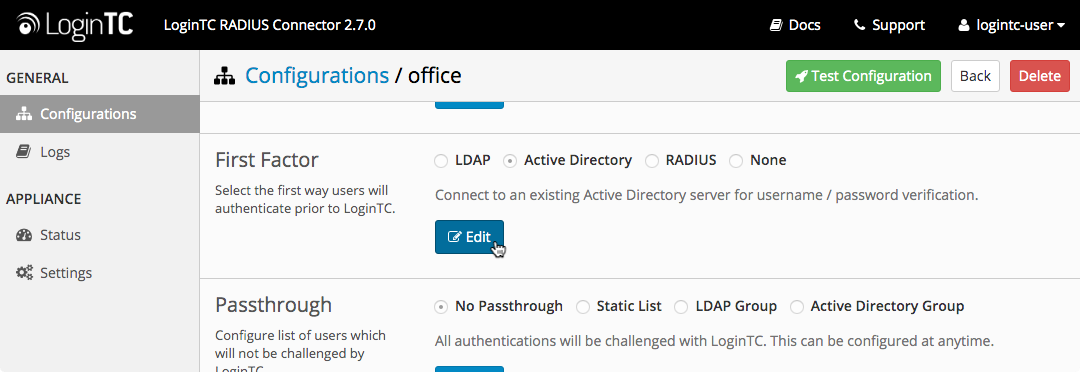Edit the First Factor settings
The width and height of the screenshot is (1080, 372).
coord(469,237)
